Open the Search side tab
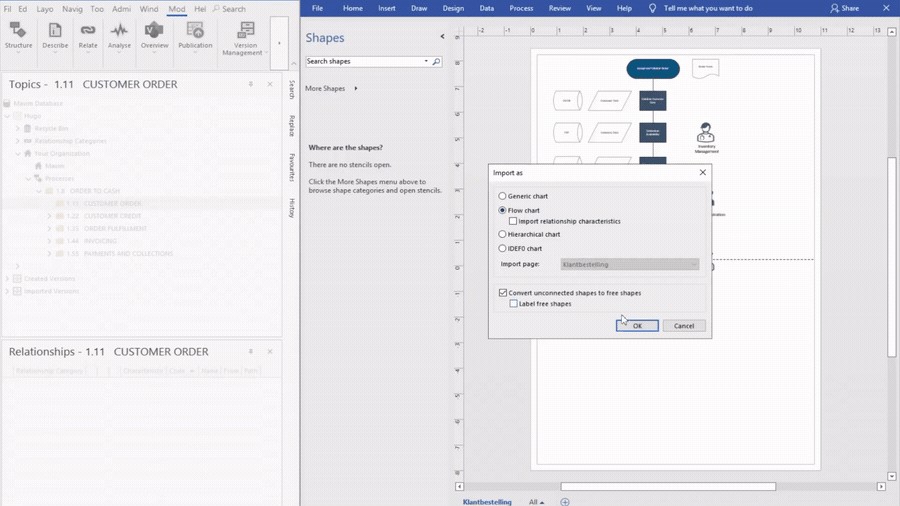The width and height of the screenshot is (900, 506). point(292,89)
